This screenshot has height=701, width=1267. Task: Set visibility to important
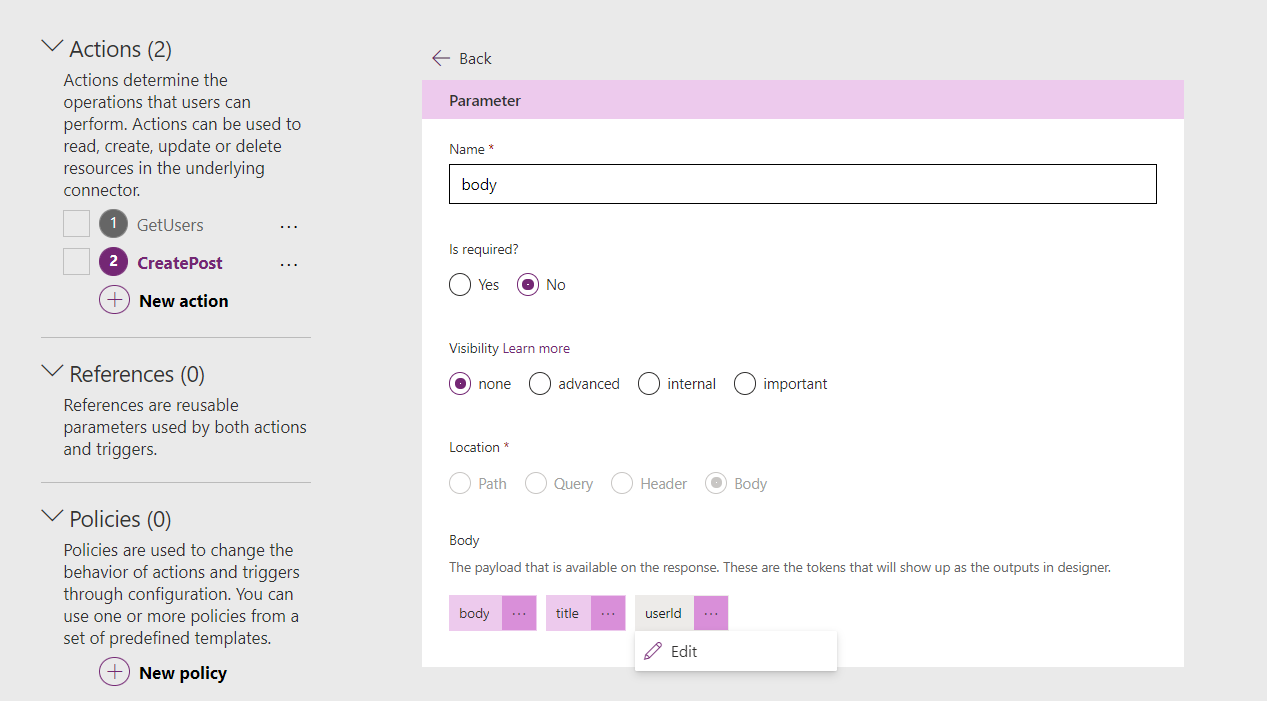(x=745, y=384)
